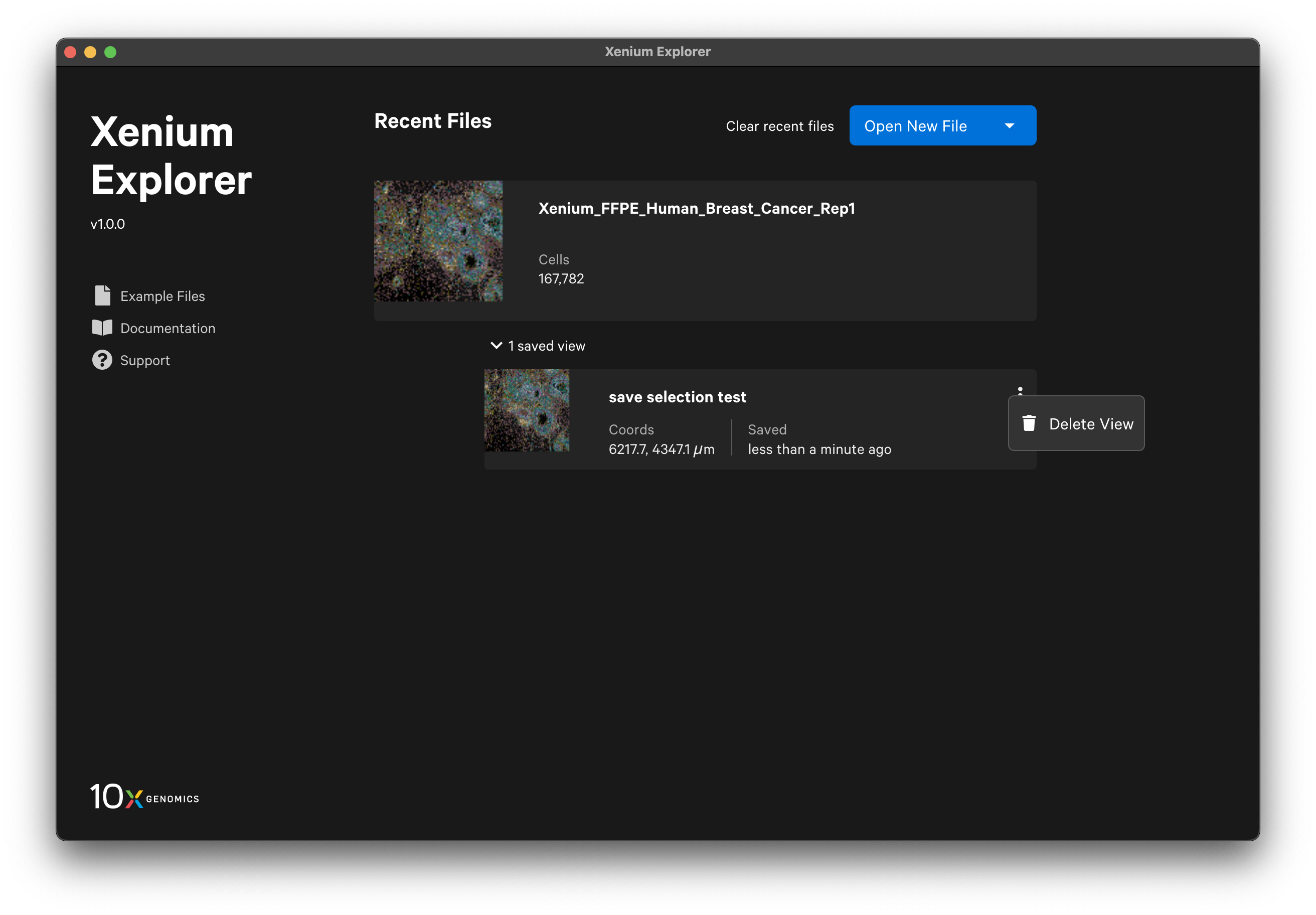Click the Example Files document icon
The image size is (1316, 915).
[x=103, y=296]
